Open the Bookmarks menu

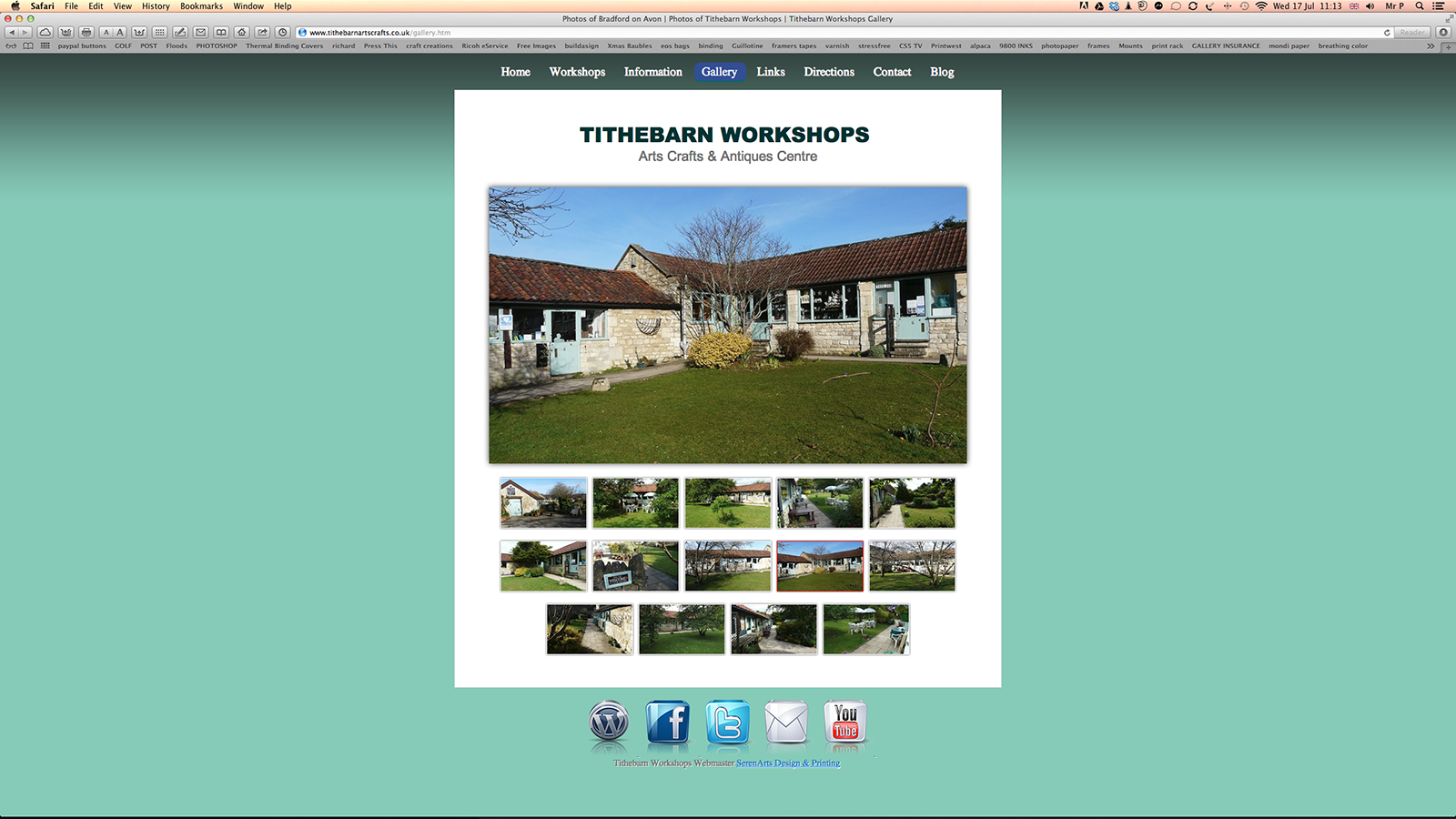[201, 6]
